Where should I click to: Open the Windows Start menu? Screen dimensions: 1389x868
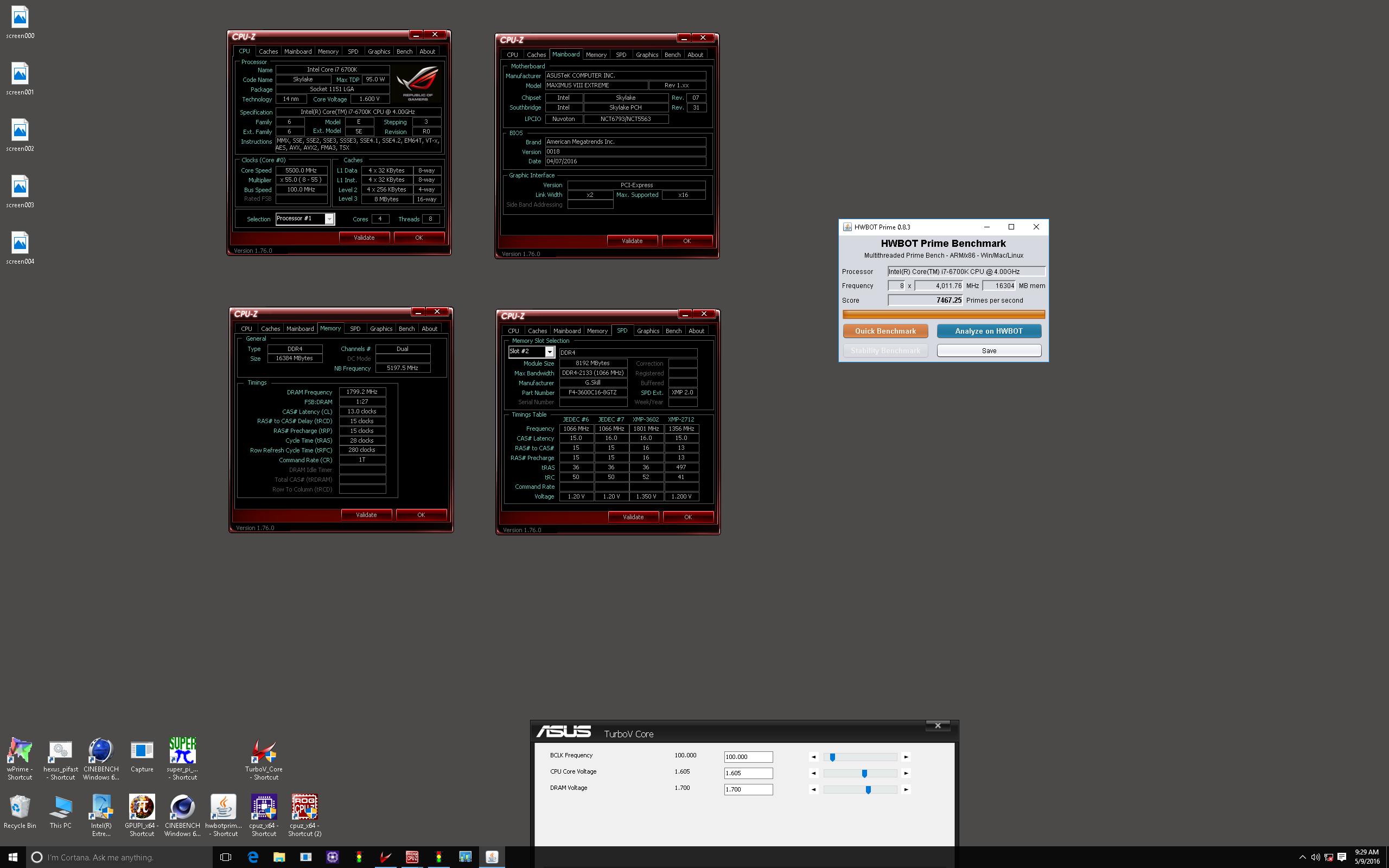pos(12,857)
